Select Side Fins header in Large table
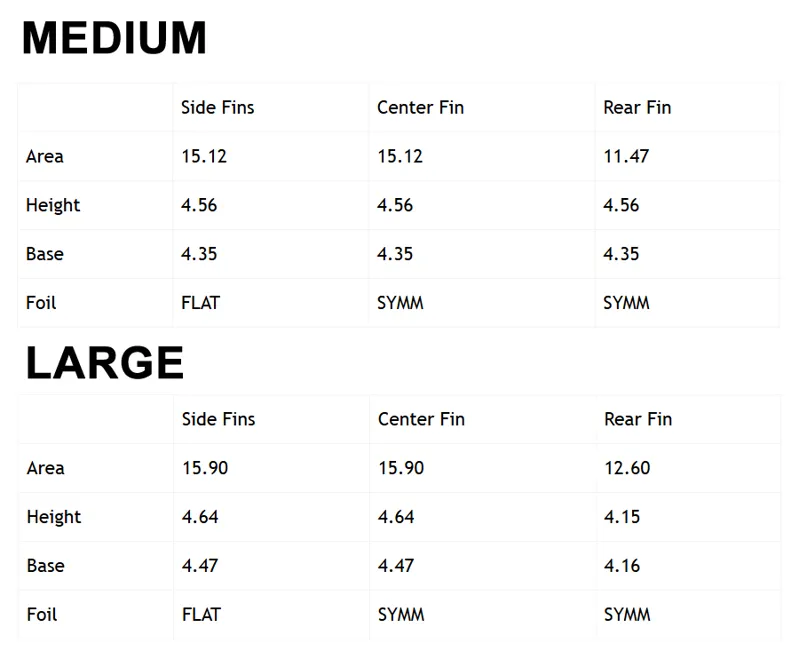Screen dimensions: 800x659 pyautogui.click(x=219, y=420)
